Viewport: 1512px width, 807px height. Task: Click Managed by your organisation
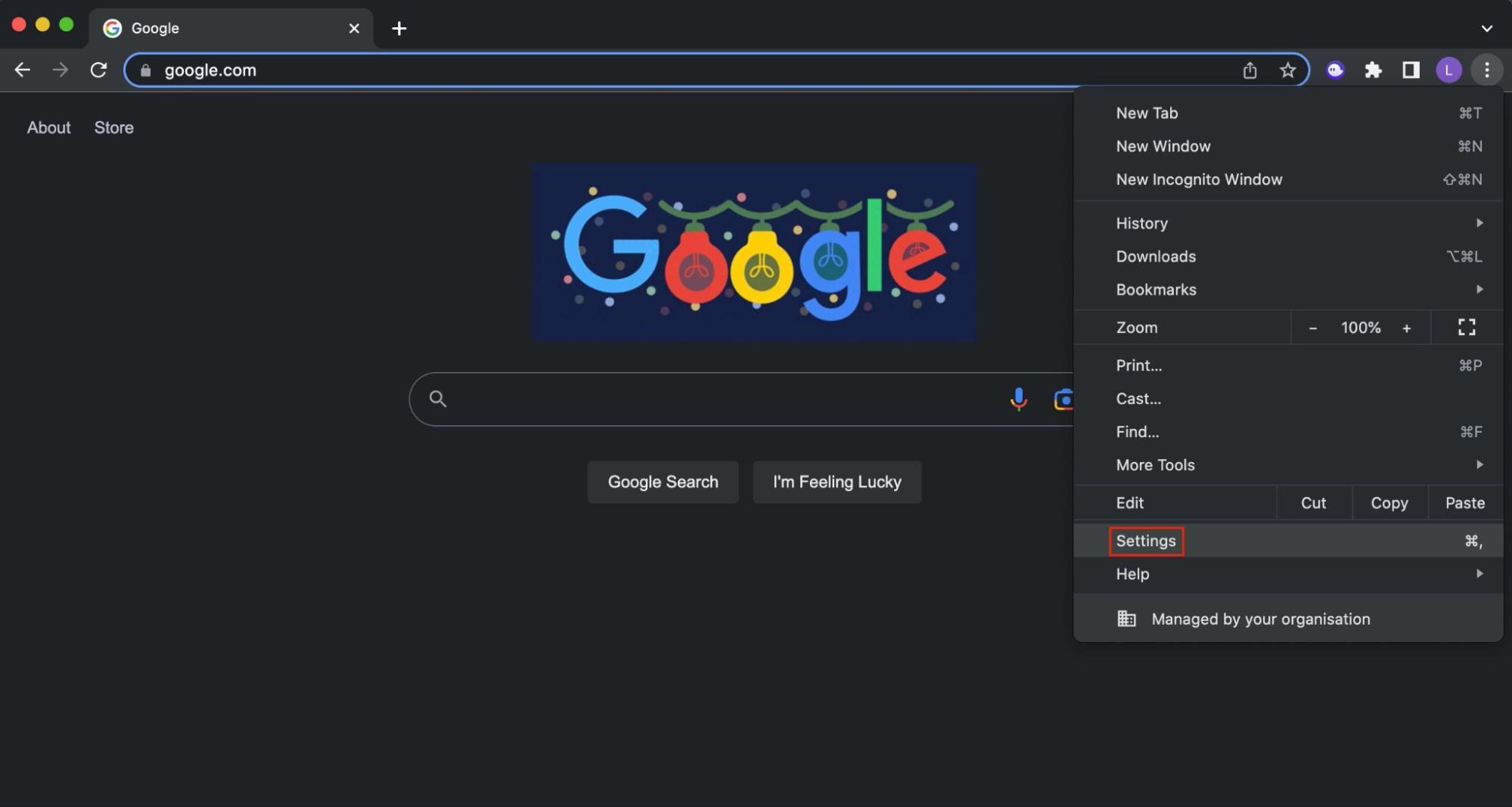click(1287, 618)
